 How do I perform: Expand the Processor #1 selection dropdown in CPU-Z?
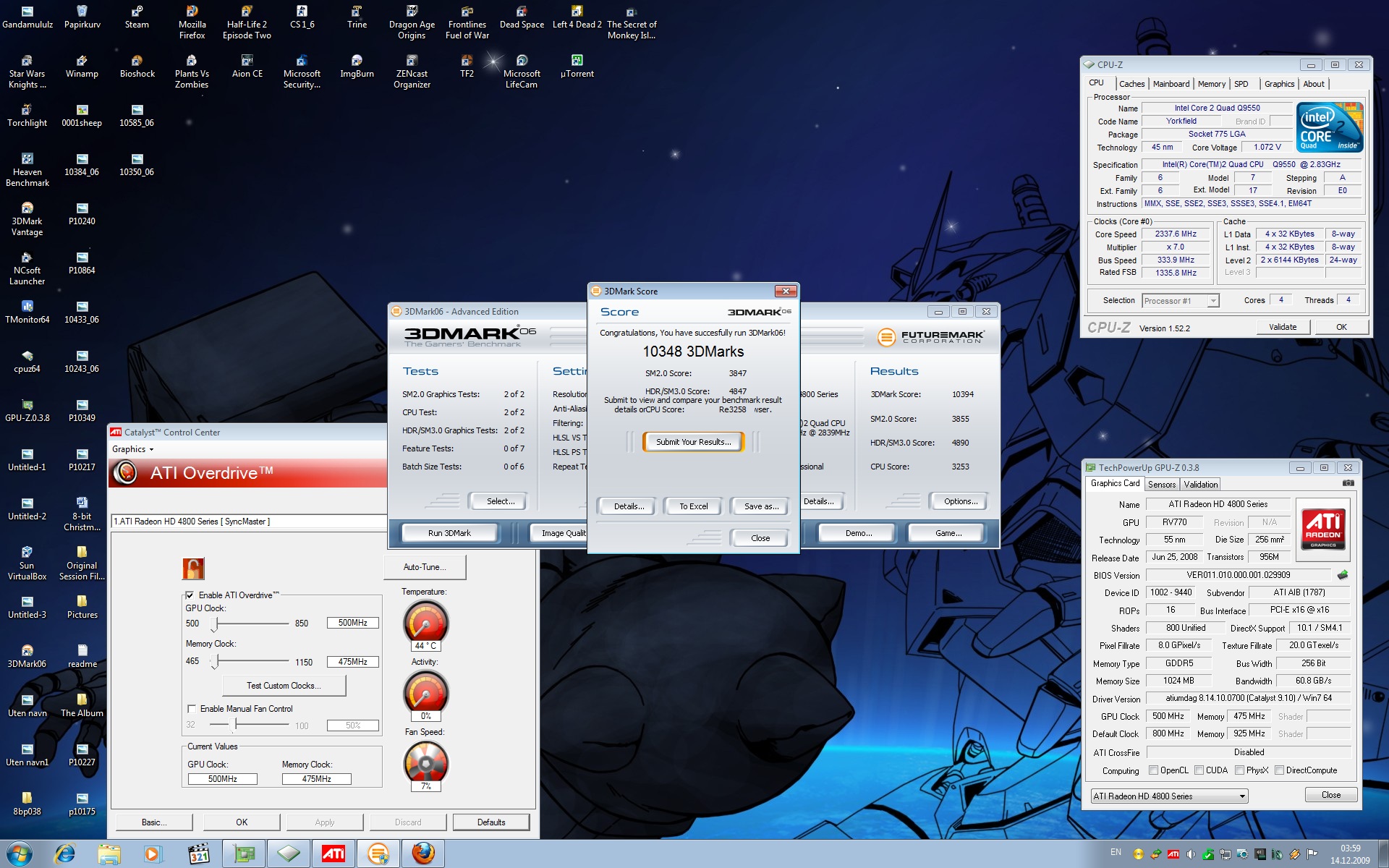pyautogui.click(x=1181, y=301)
